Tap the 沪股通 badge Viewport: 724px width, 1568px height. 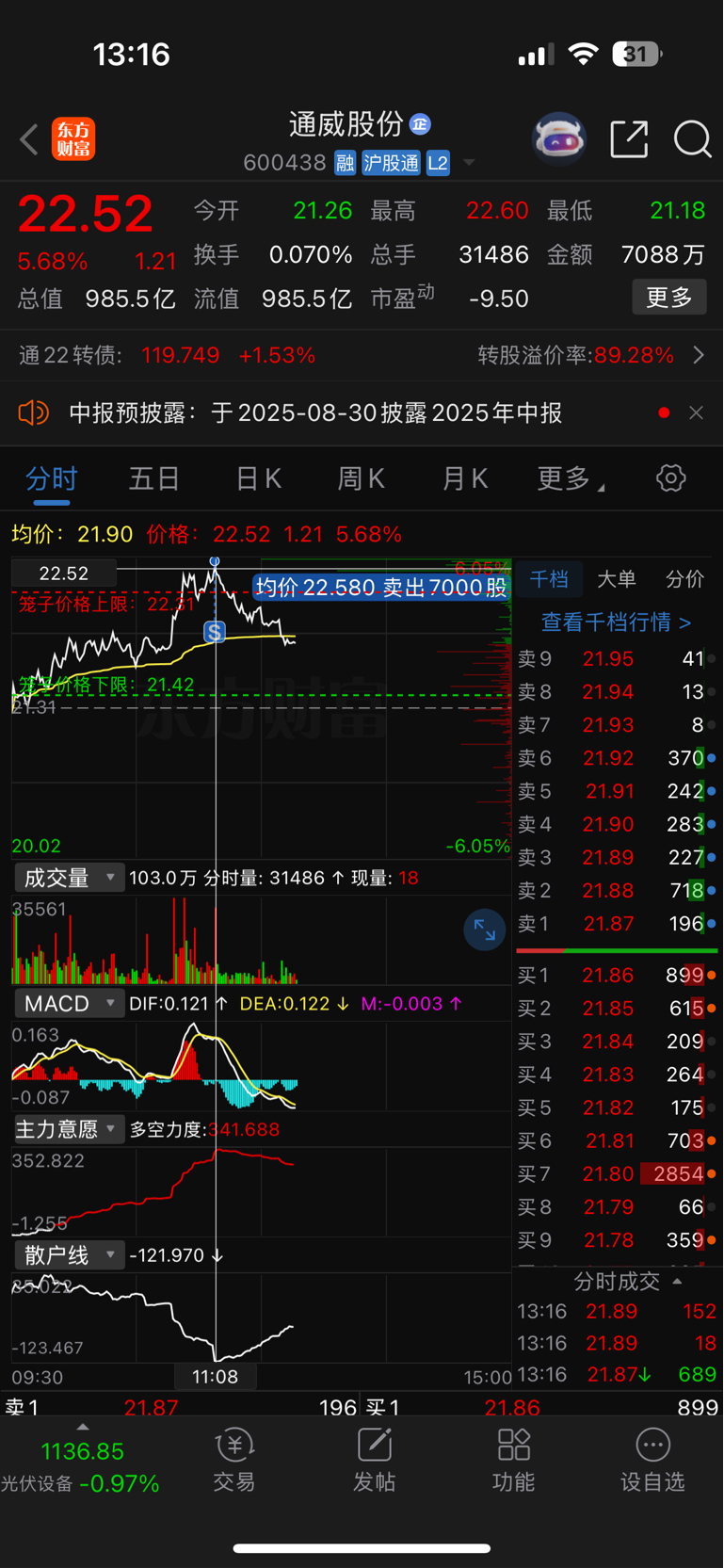(x=391, y=163)
